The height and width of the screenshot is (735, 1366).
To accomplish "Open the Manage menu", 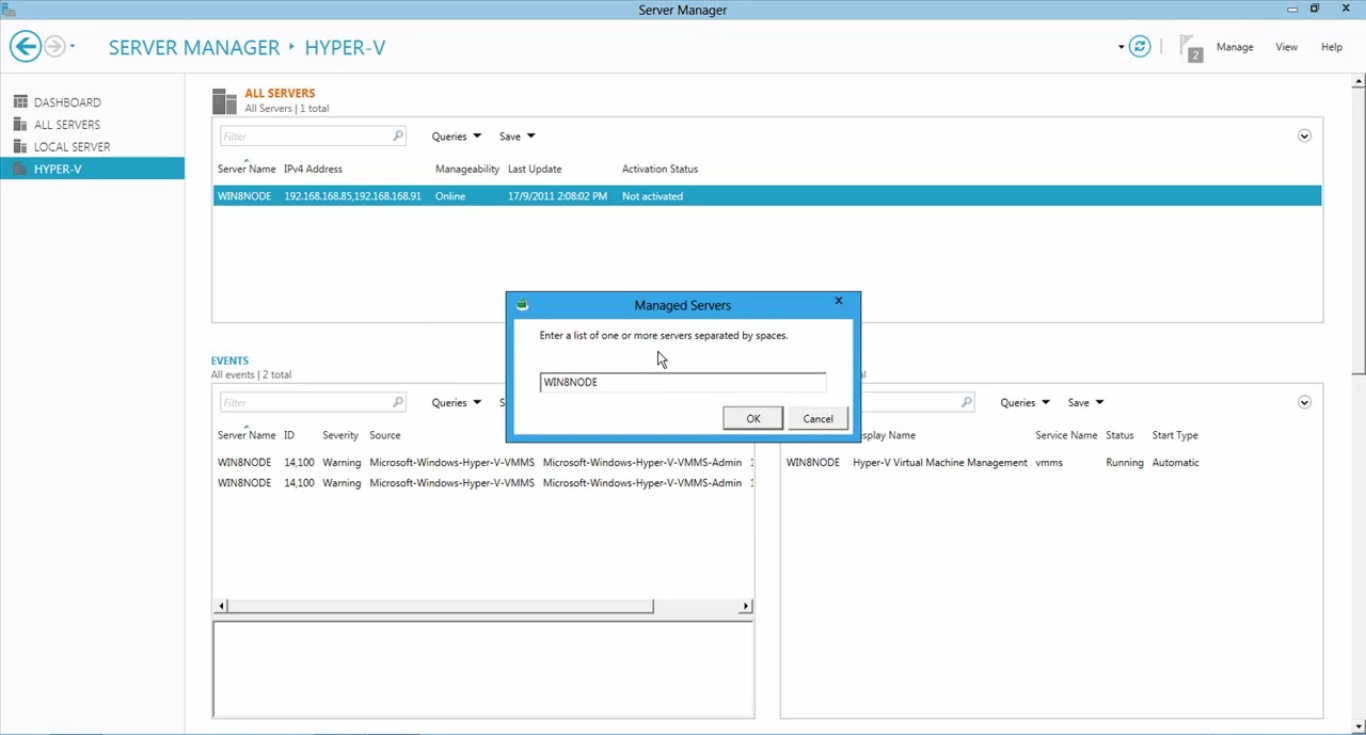I will pyautogui.click(x=1235, y=47).
